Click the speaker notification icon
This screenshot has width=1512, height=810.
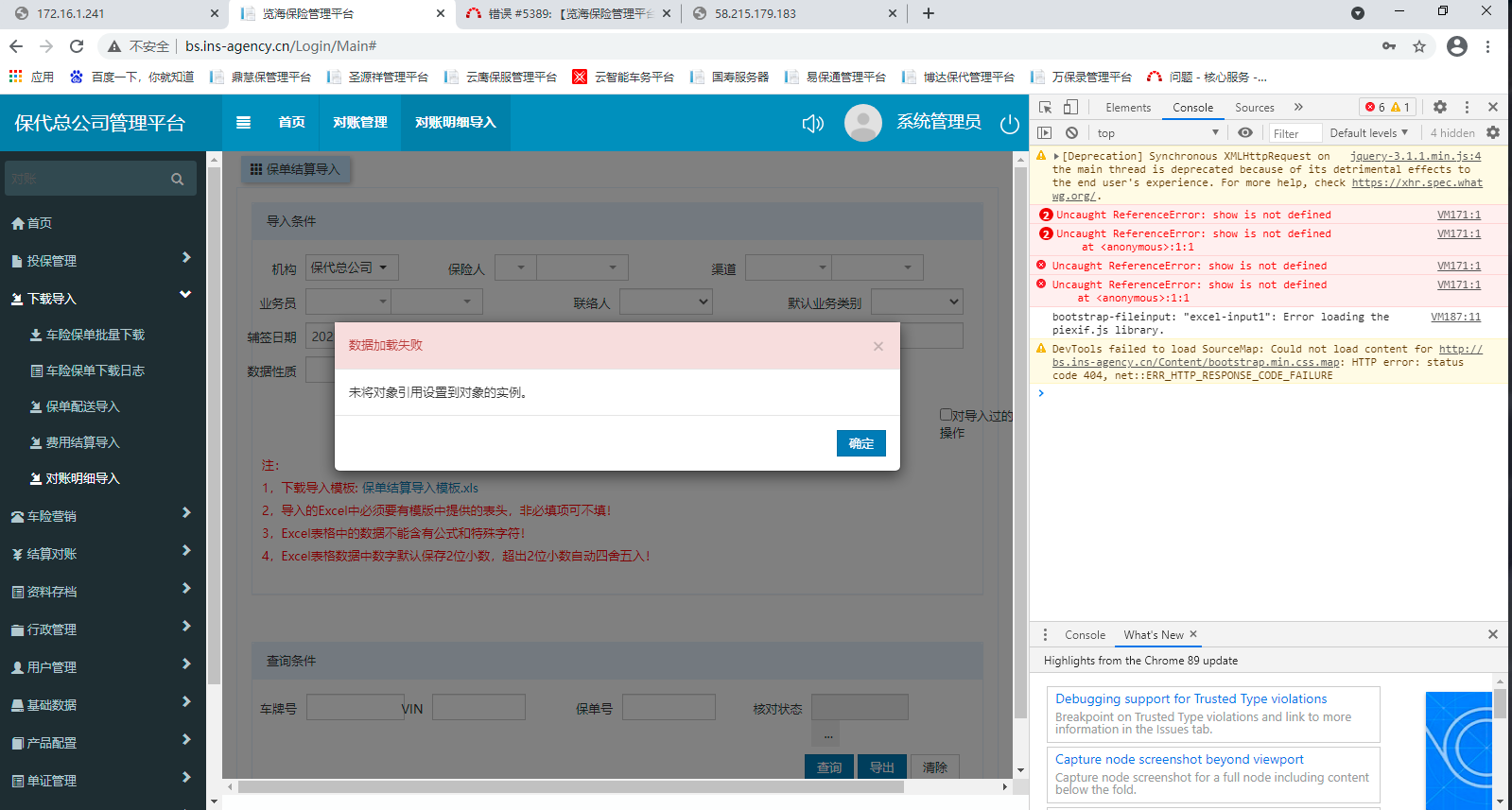click(813, 123)
